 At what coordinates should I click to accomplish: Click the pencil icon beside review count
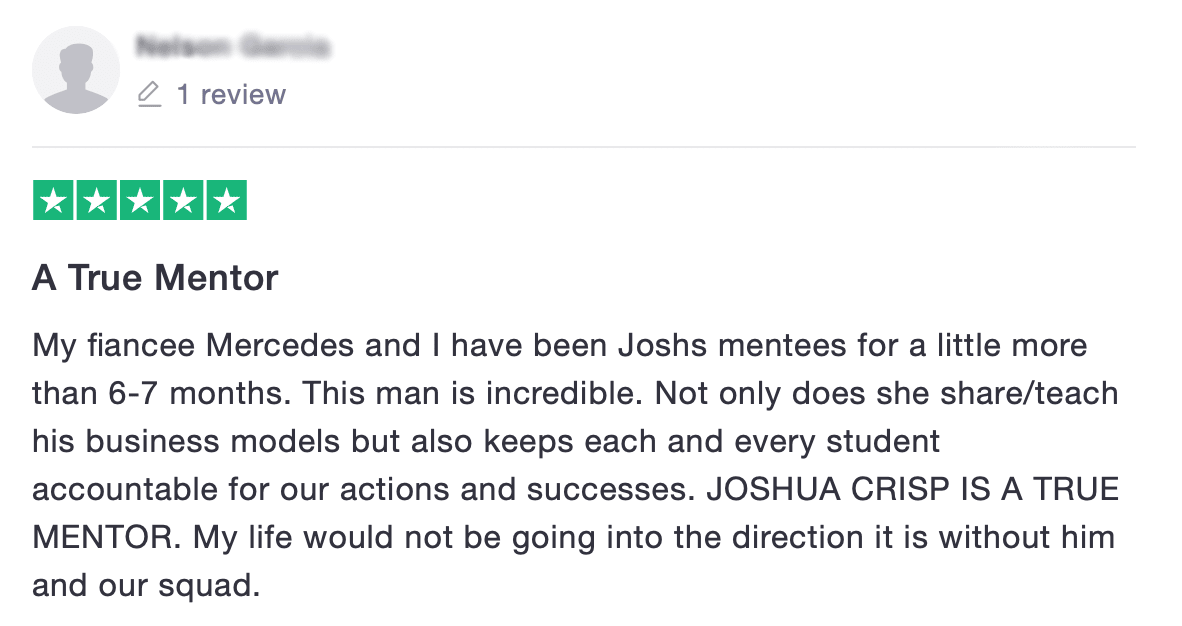click(149, 94)
